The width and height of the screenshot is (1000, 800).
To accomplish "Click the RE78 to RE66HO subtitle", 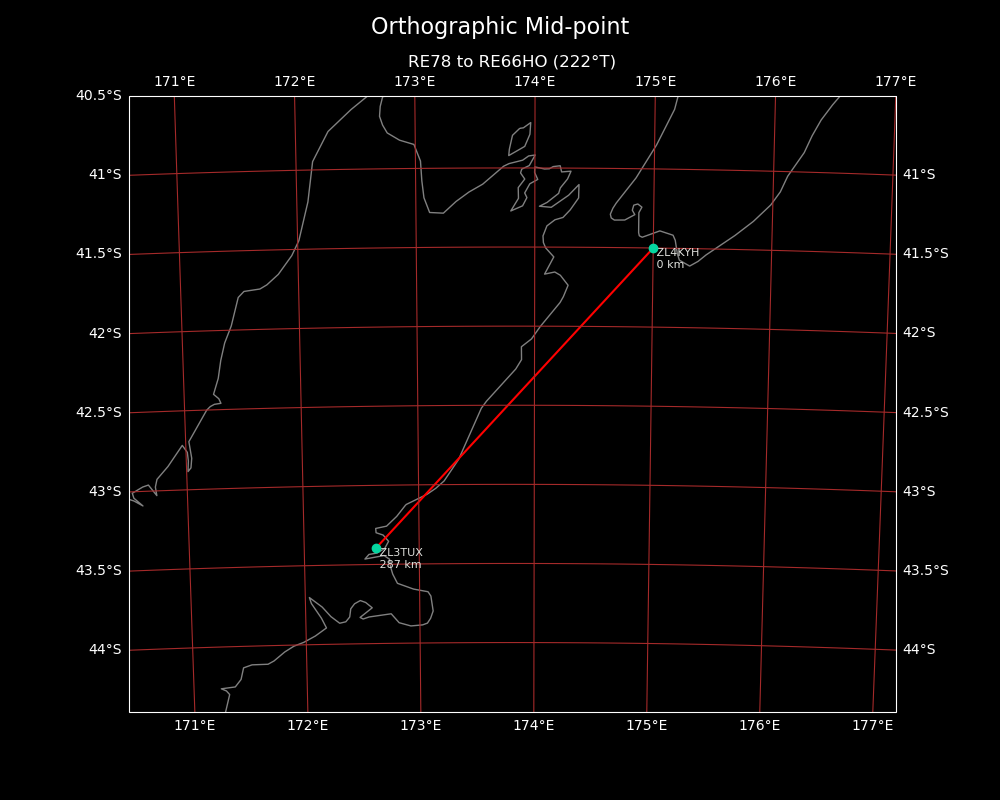I will point(511,62).
